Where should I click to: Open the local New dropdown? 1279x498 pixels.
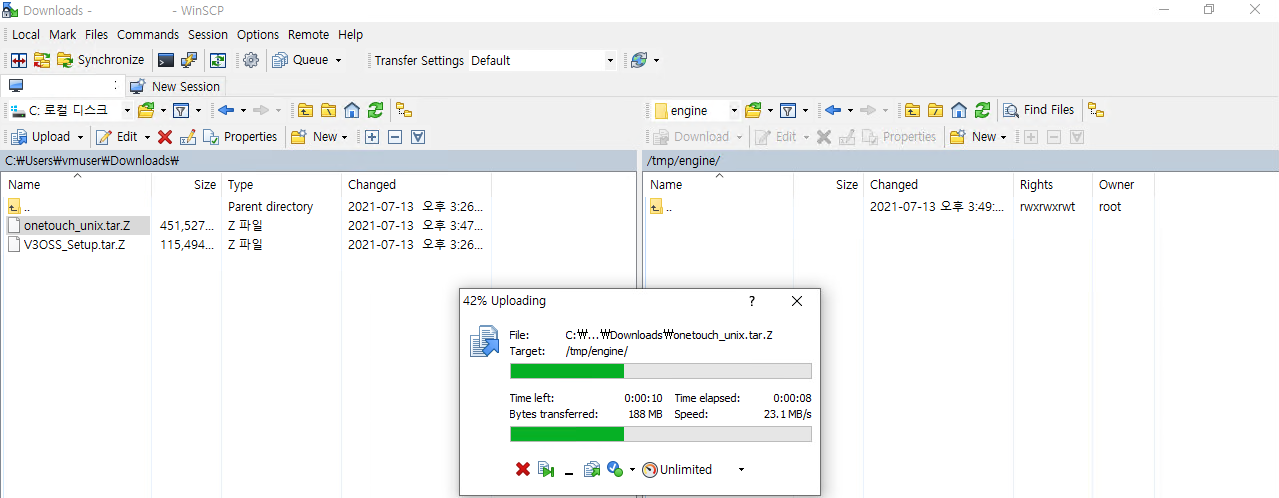[x=319, y=136]
